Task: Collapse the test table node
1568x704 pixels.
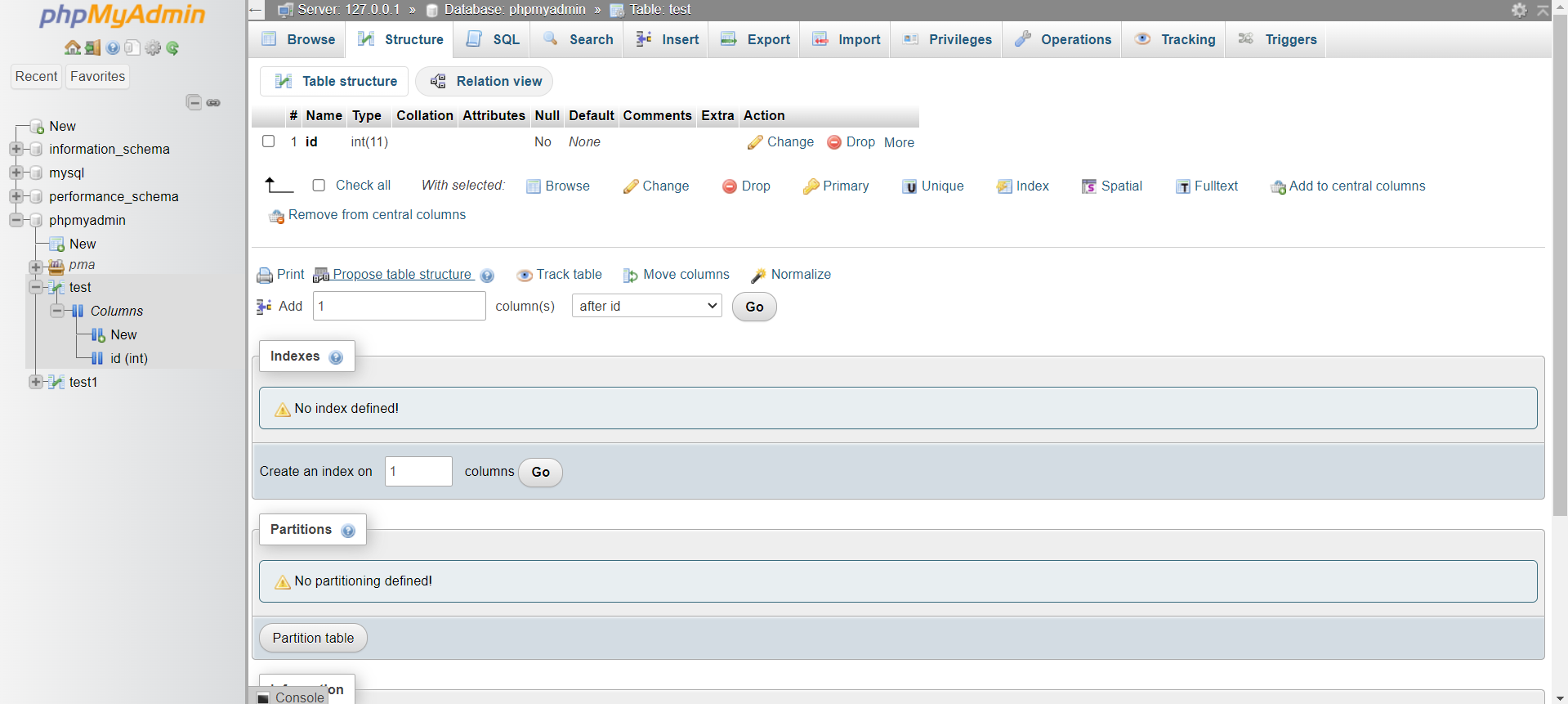Action: click(36, 287)
